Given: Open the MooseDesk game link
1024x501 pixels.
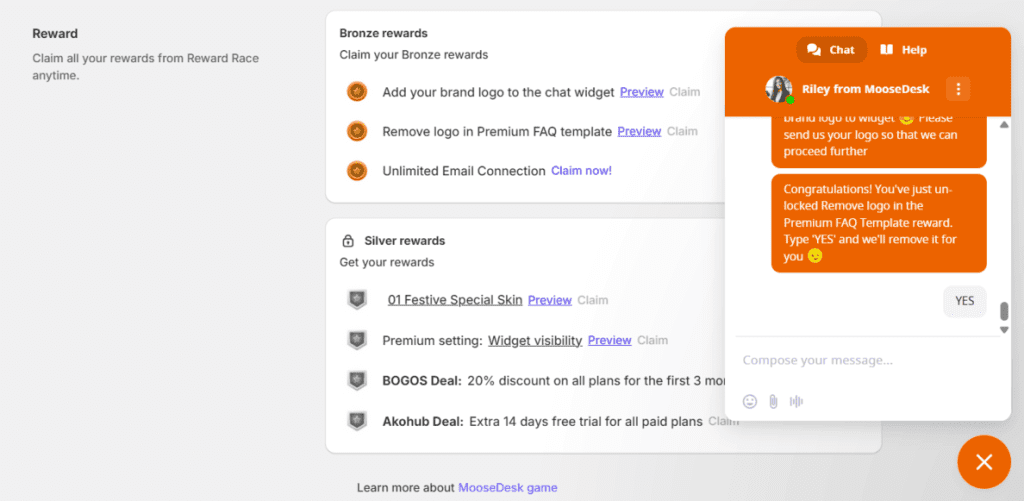Looking at the screenshot, I should pyautogui.click(x=507, y=488).
